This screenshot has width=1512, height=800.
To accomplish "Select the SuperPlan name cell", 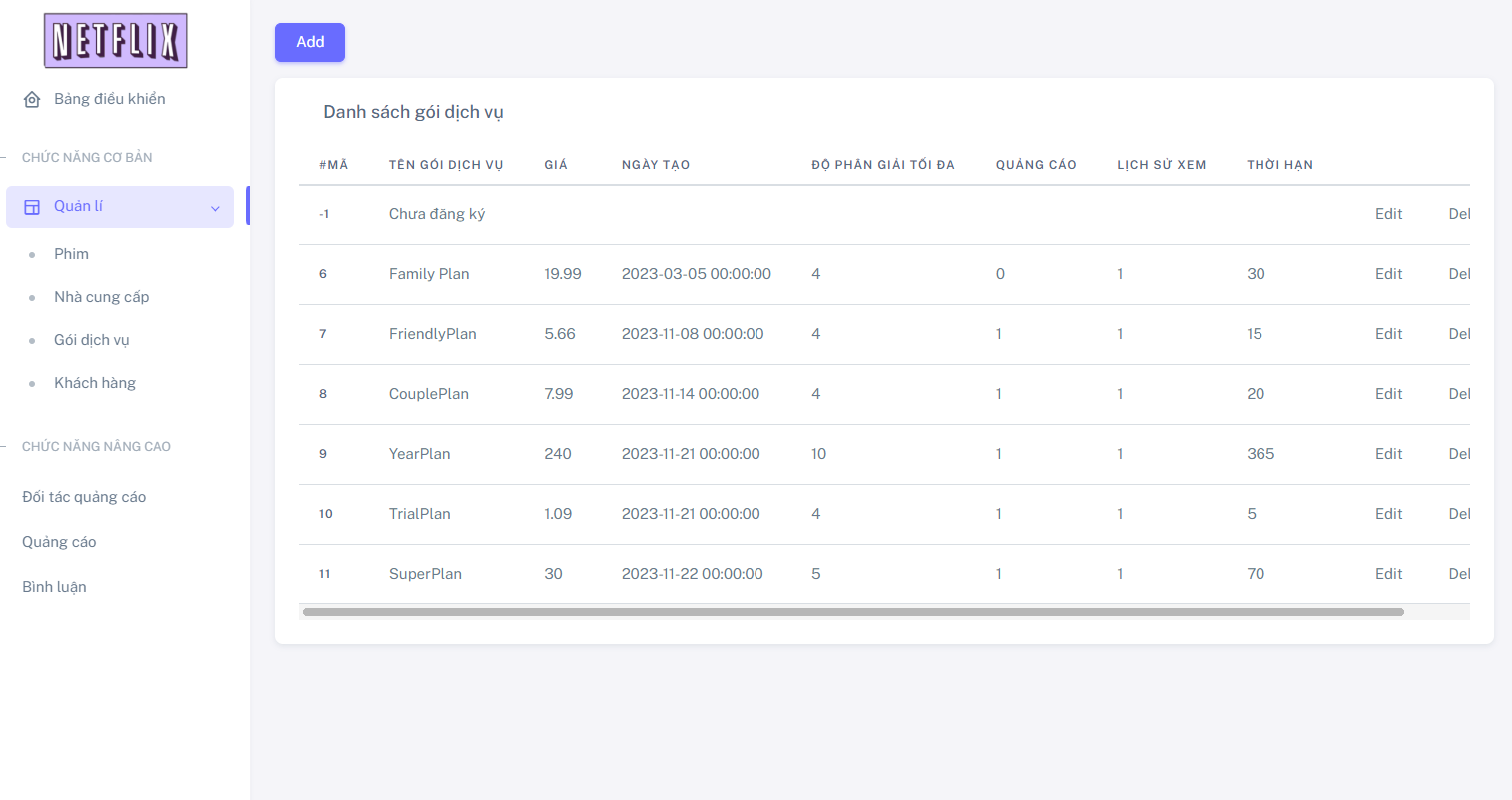I will 425,574.
